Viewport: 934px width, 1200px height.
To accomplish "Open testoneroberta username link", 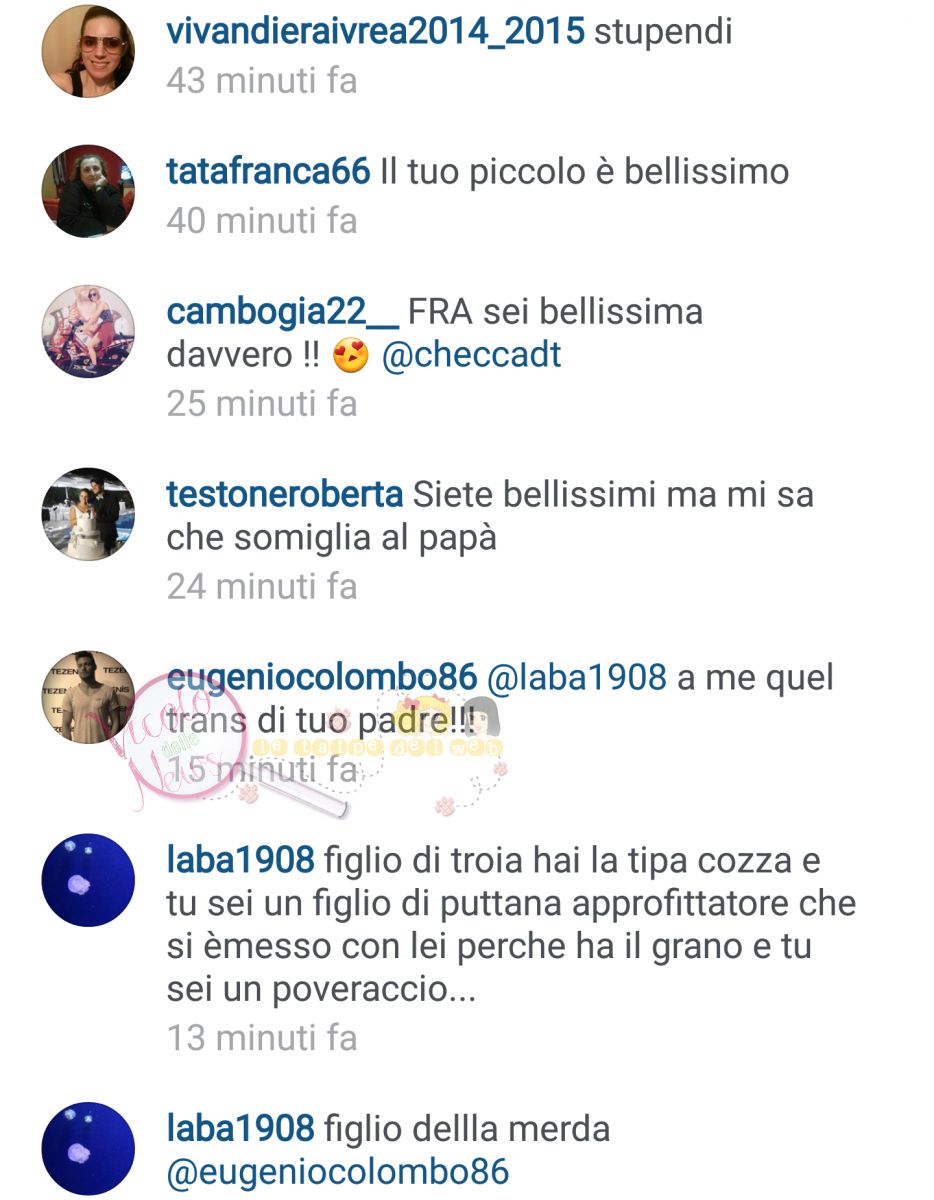I will [284, 494].
